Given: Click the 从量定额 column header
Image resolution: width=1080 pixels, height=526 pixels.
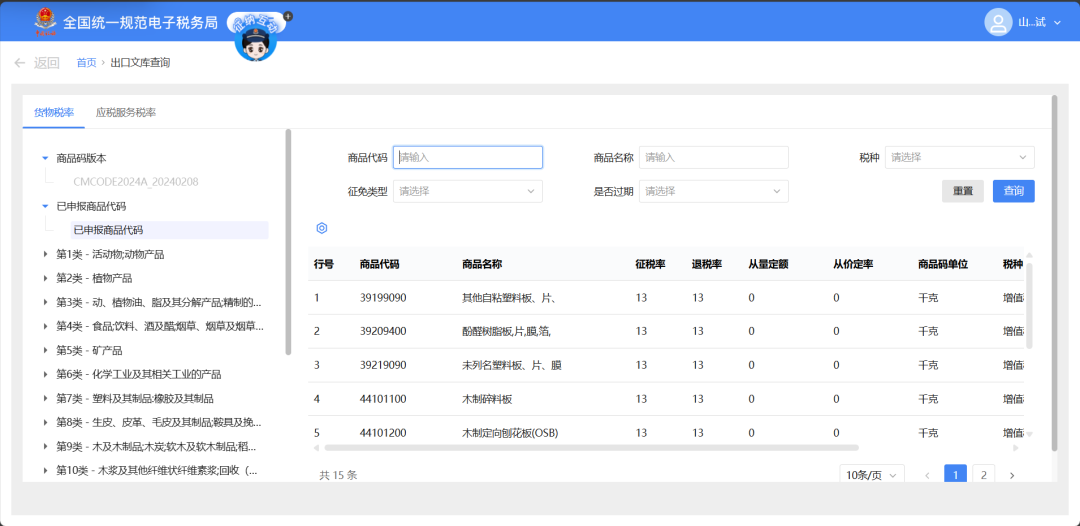Looking at the screenshot, I should pyautogui.click(x=769, y=264).
